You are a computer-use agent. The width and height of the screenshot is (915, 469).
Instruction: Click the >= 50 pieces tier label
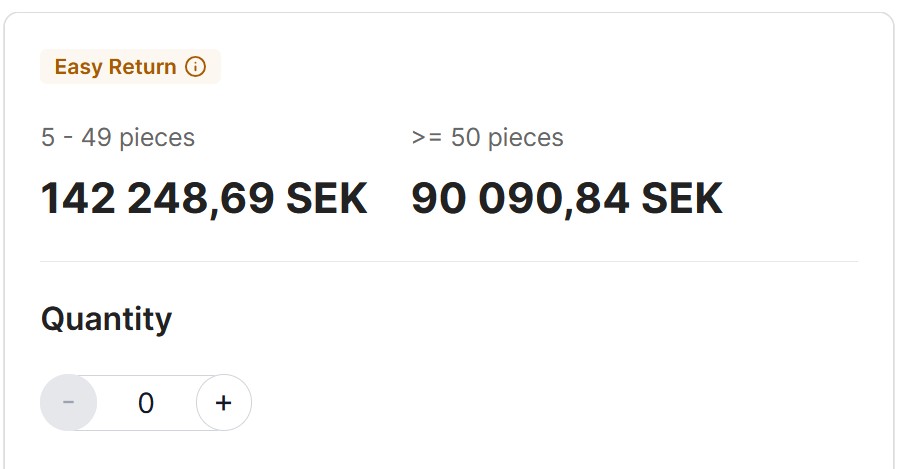487,138
